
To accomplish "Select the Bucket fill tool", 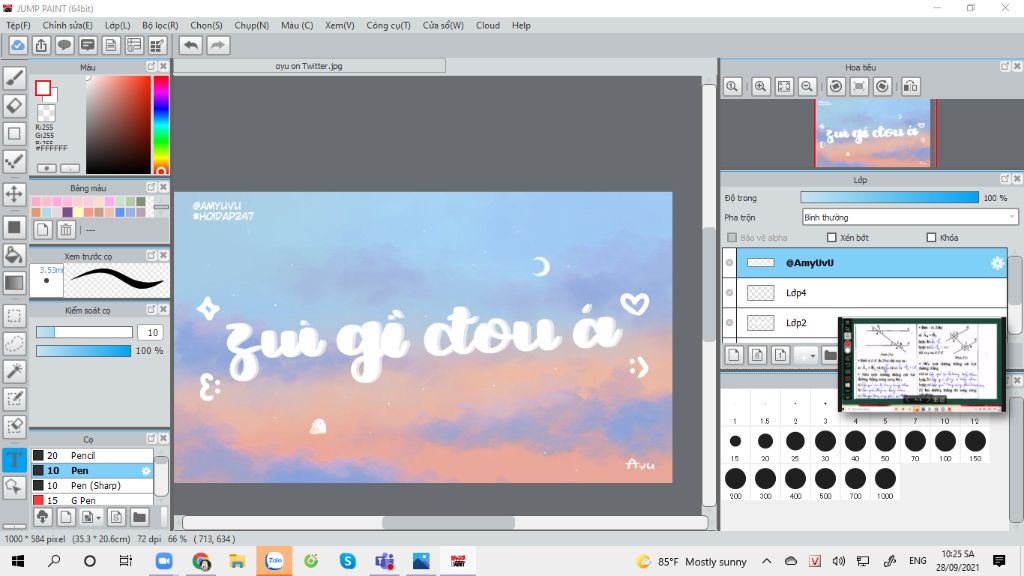I will (15, 255).
